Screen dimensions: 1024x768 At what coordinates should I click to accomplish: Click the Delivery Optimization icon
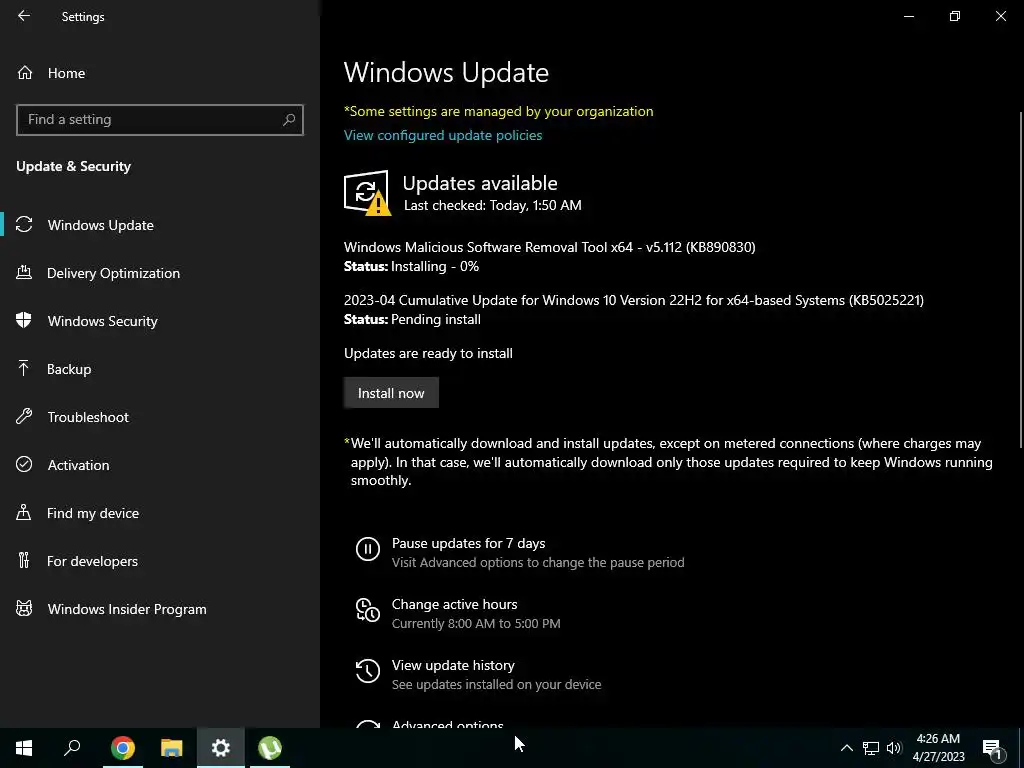coord(24,272)
